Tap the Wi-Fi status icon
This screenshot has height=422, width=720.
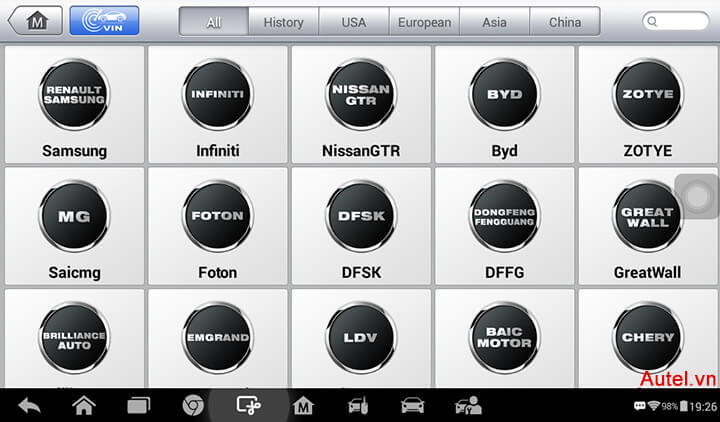coord(653,406)
